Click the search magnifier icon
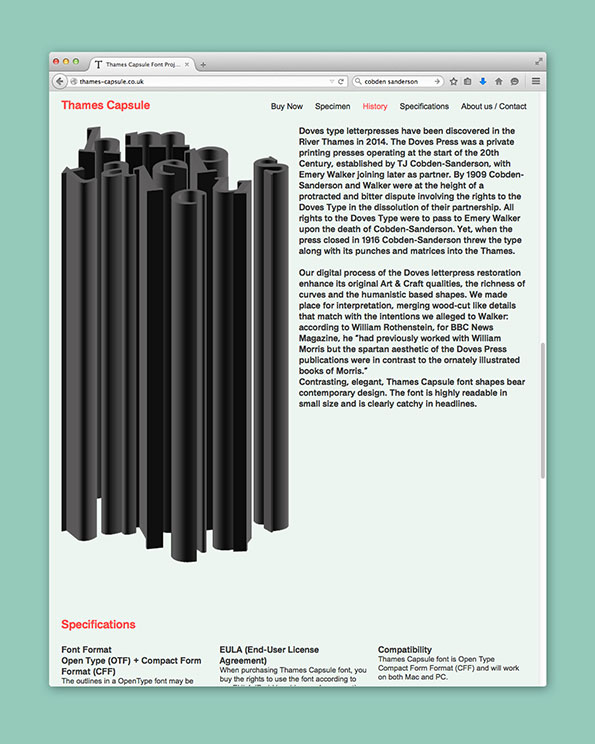The width and height of the screenshot is (595, 744). coord(358,82)
